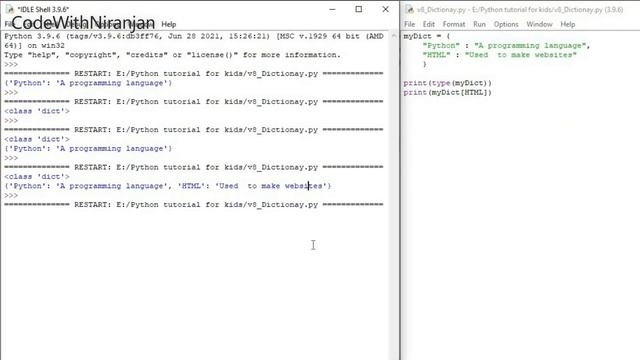Open Help menu in editor window

tap(567, 24)
